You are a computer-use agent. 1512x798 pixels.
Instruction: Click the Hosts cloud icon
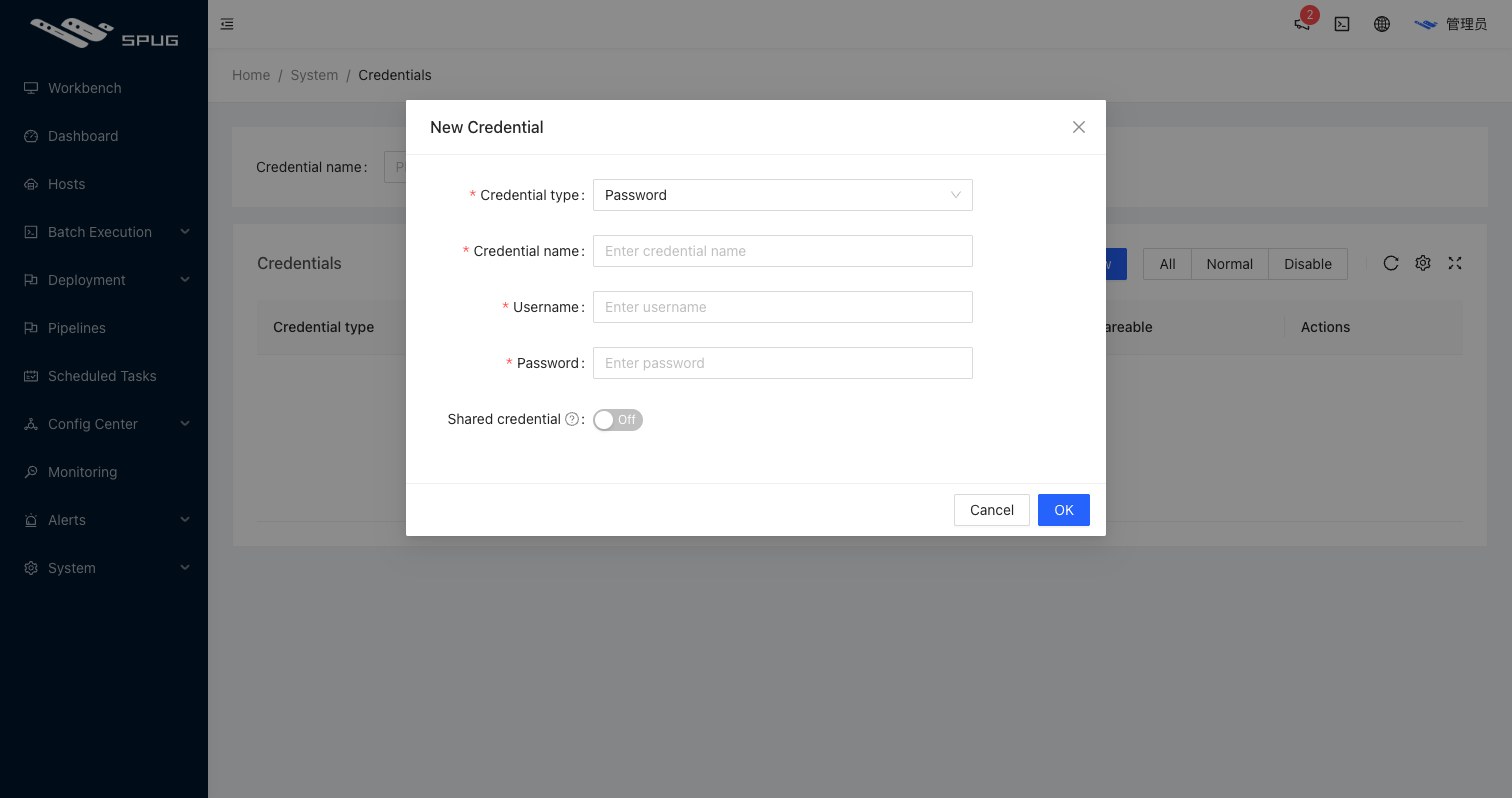(x=31, y=184)
